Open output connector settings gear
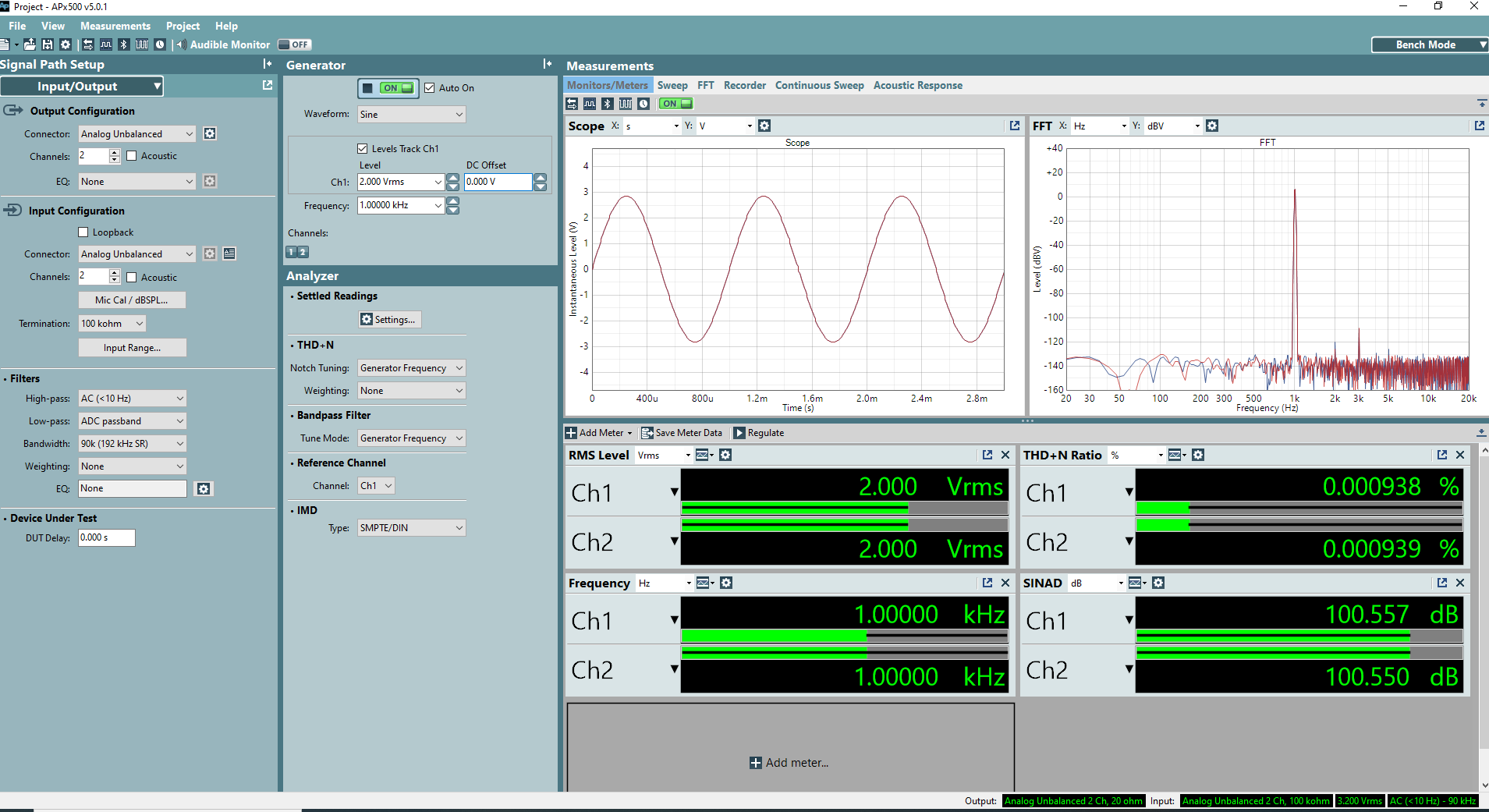 210,133
